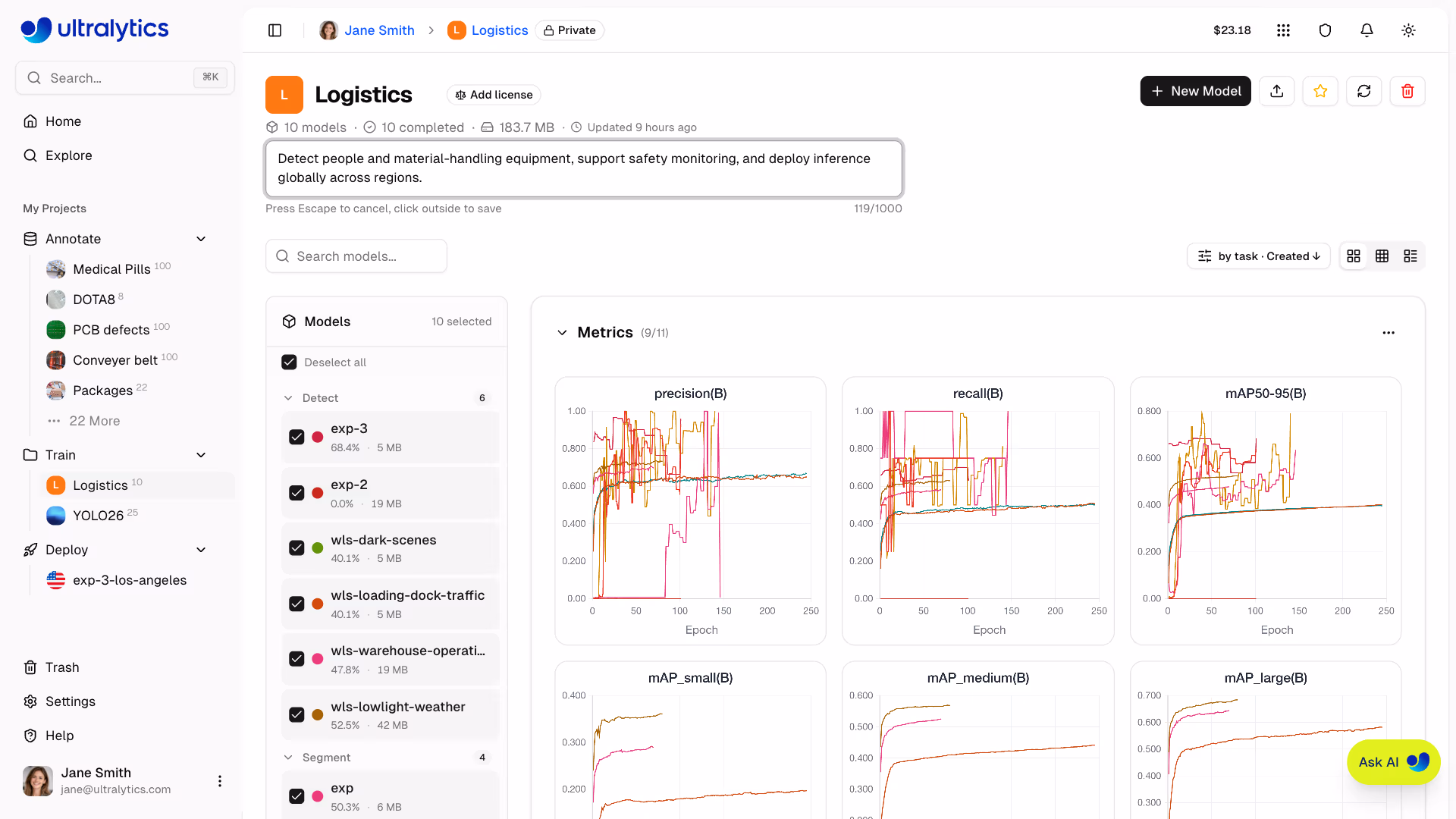
Task: Focus the sidebar Search box
Action: point(125,78)
